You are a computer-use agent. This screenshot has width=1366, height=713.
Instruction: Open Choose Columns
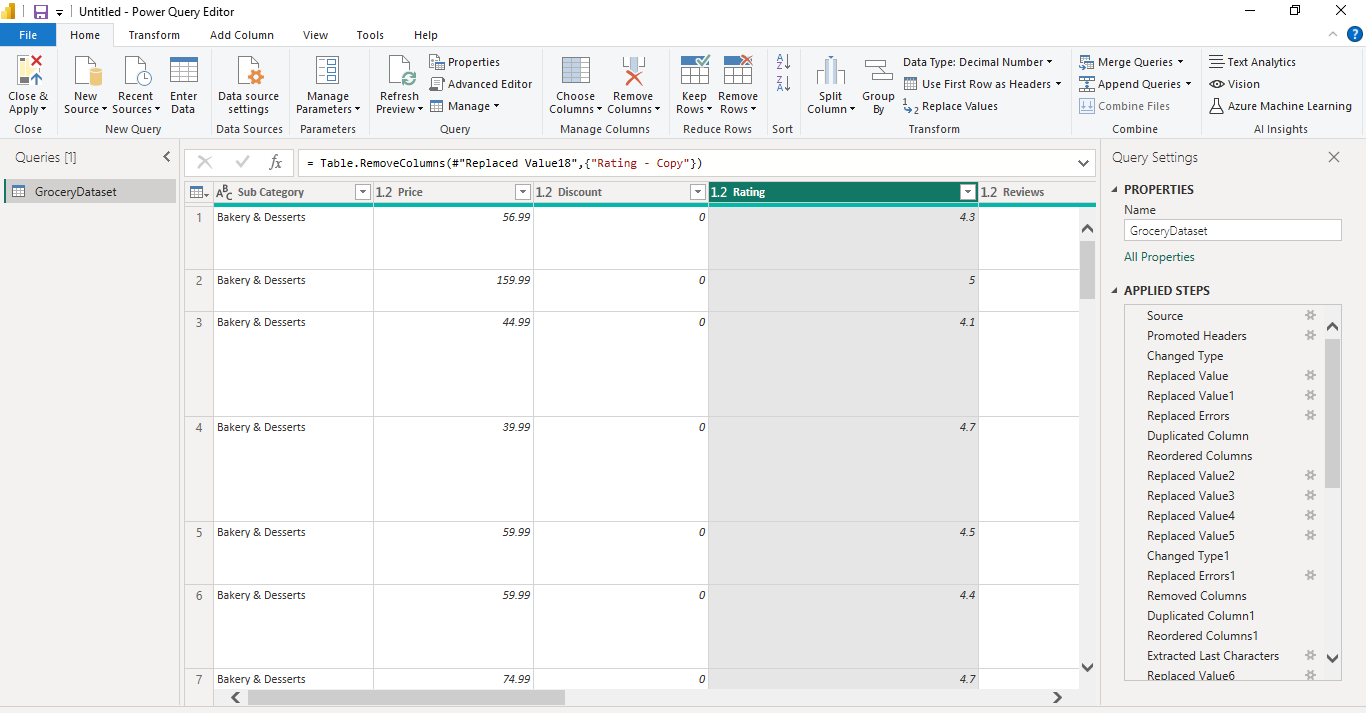[575, 85]
